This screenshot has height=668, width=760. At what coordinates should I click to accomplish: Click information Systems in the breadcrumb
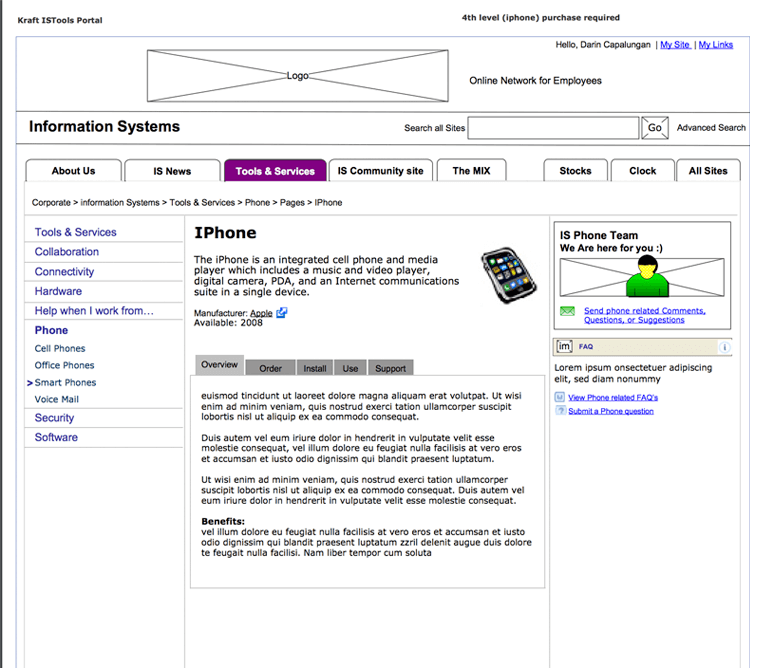(x=120, y=203)
